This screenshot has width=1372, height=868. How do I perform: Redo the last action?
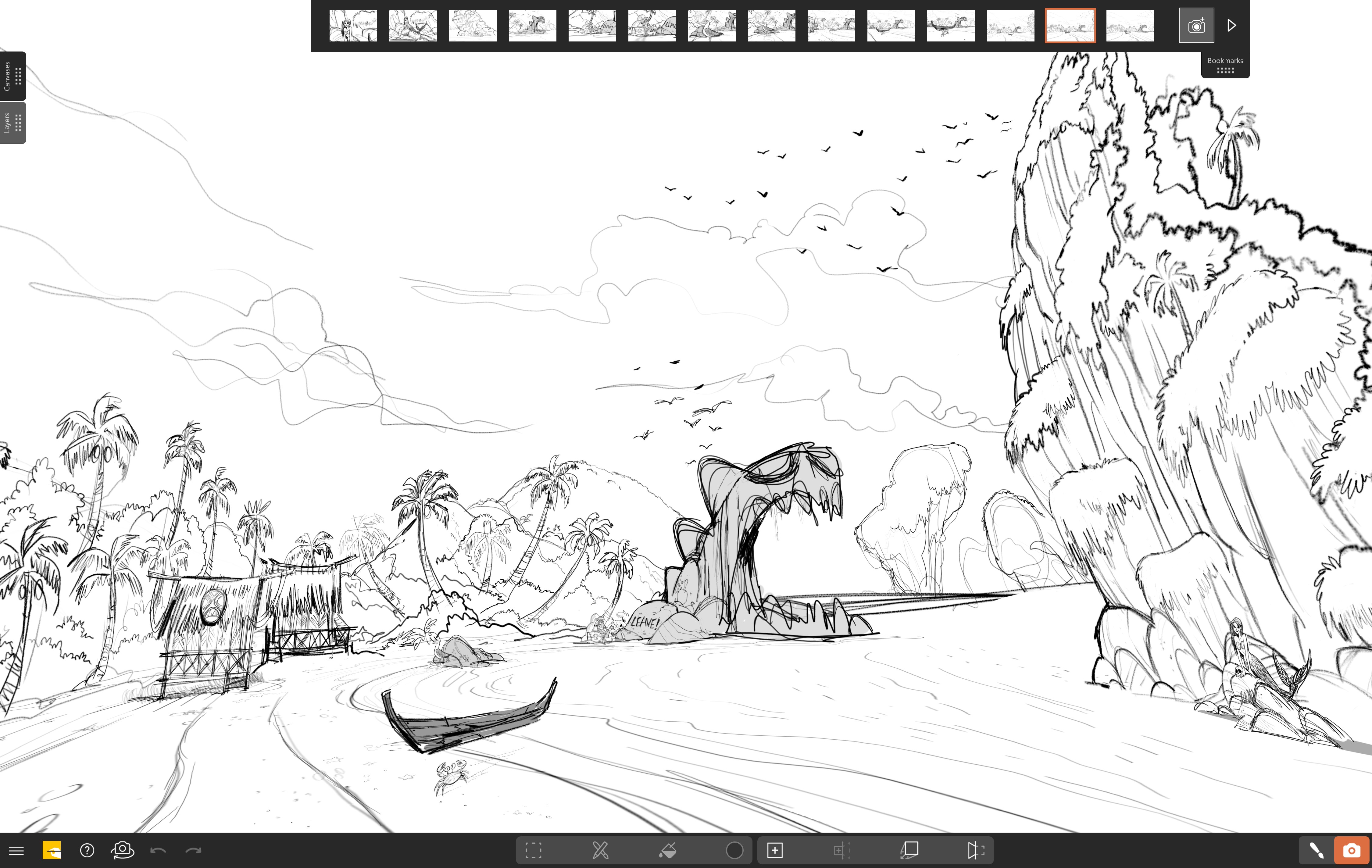click(194, 850)
